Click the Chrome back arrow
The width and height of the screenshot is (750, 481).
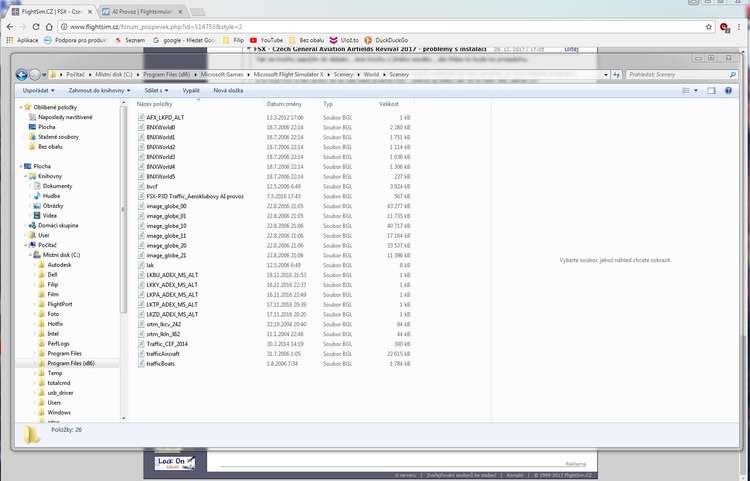pyautogui.click(x=10, y=27)
